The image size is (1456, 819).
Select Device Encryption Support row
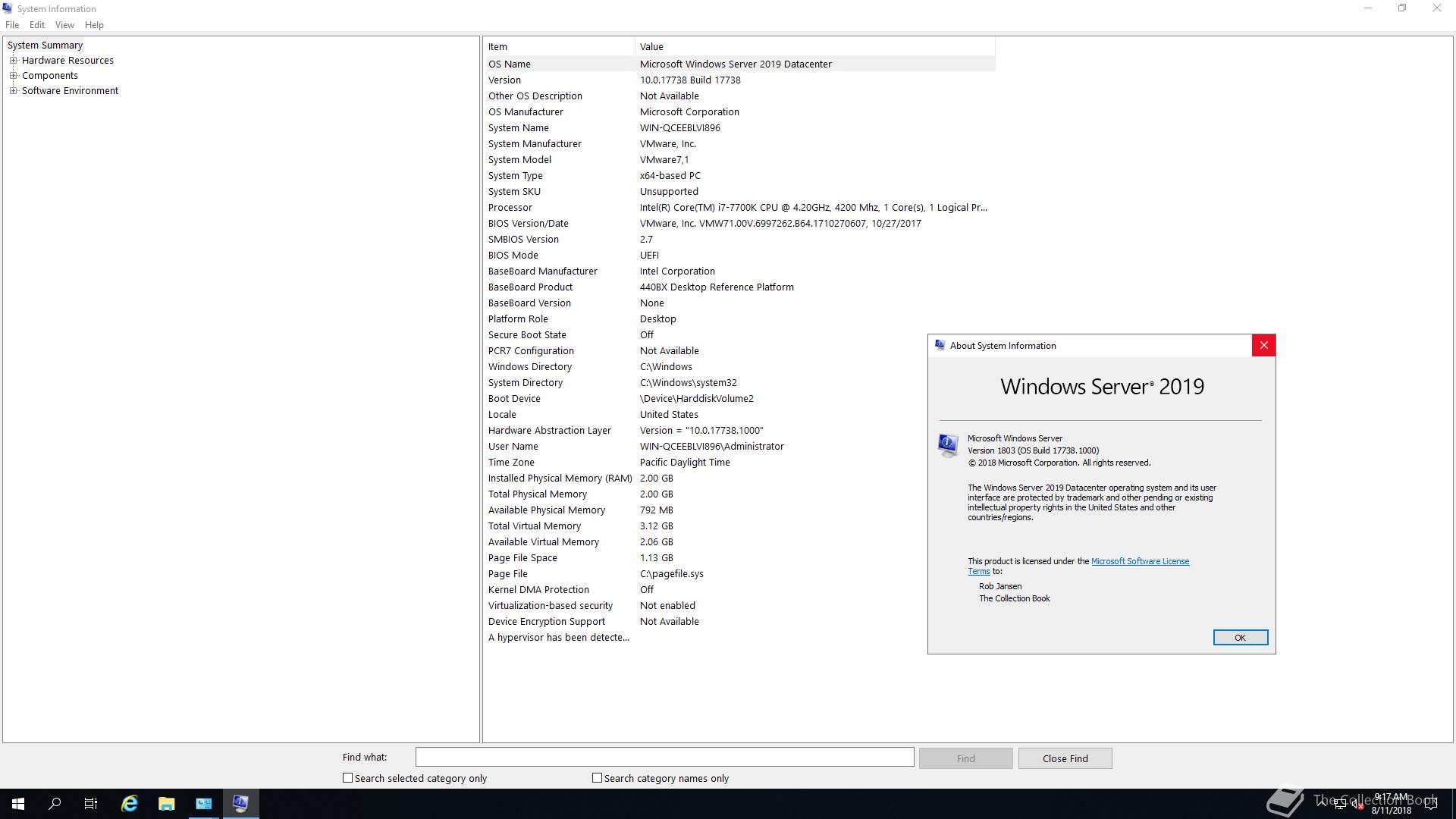[x=740, y=621]
